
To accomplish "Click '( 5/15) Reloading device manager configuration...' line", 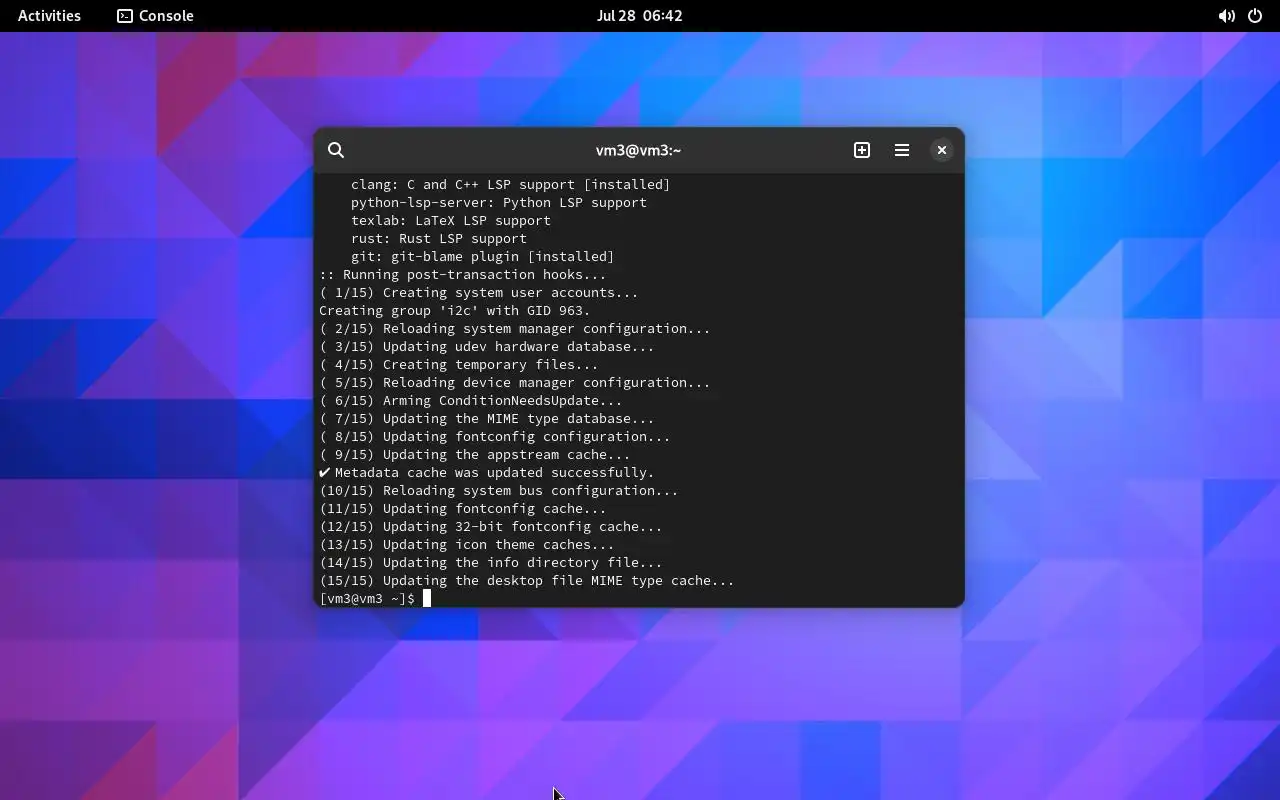I will (x=515, y=382).
